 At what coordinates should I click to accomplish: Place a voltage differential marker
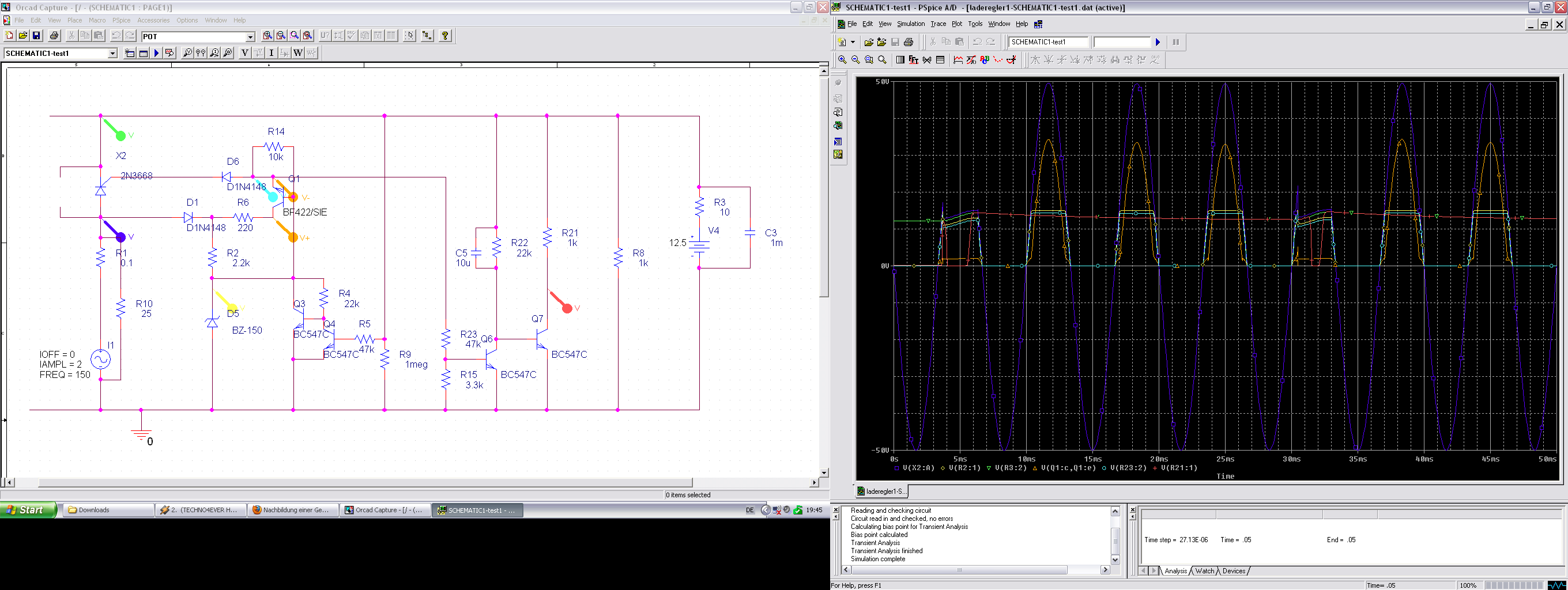click(x=201, y=53)
